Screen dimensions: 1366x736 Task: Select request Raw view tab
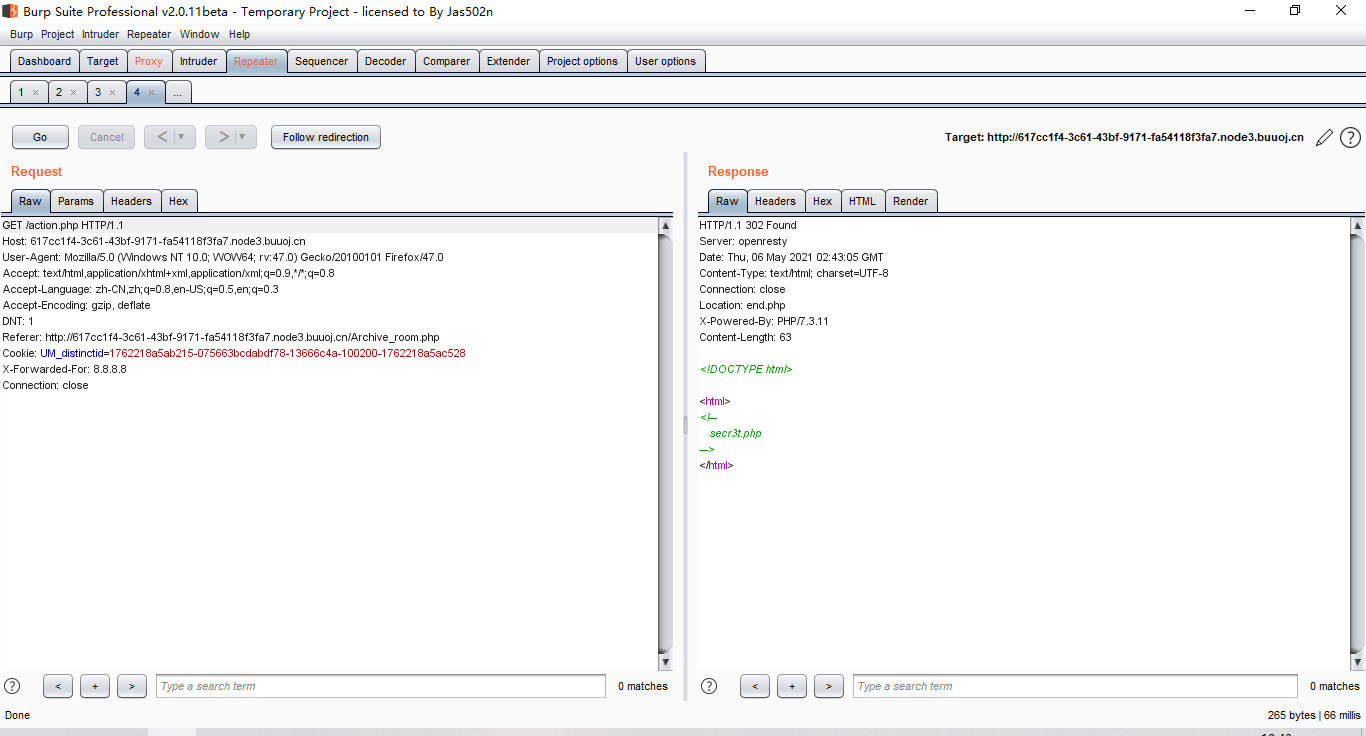point(30,201)
